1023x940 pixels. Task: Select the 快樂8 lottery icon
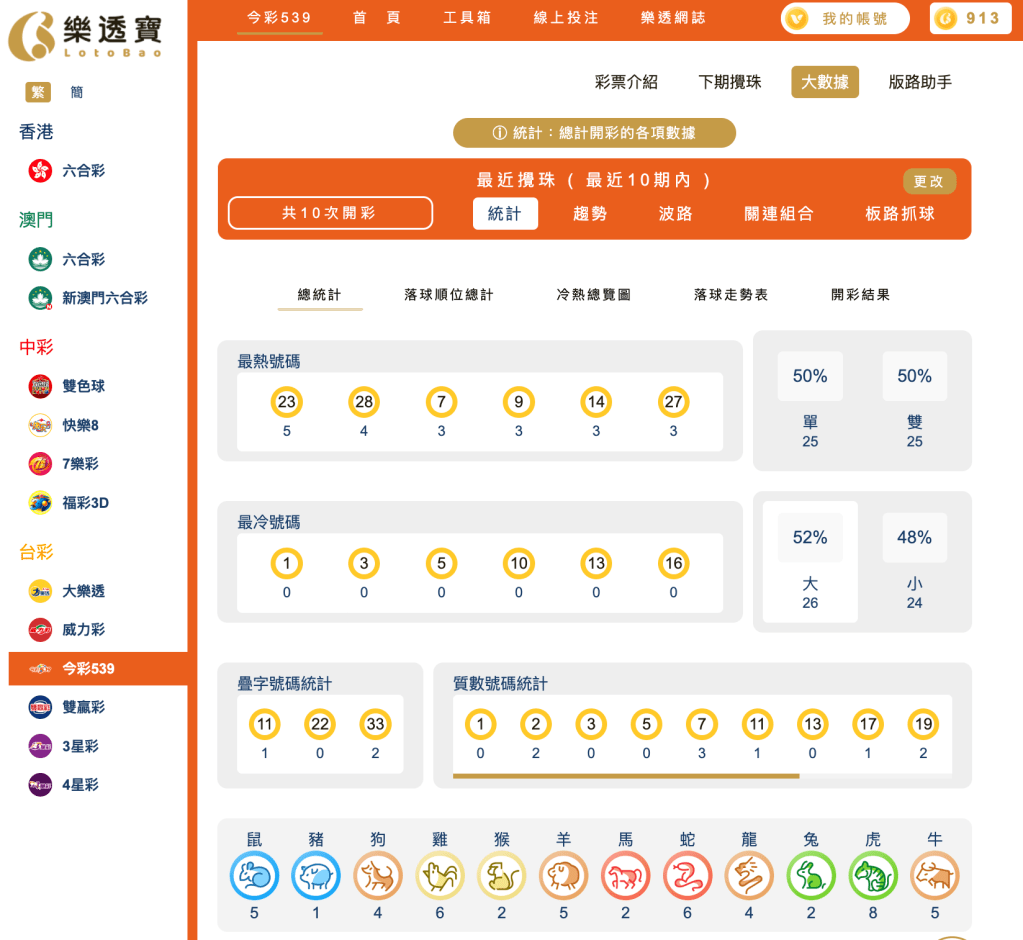38,425
